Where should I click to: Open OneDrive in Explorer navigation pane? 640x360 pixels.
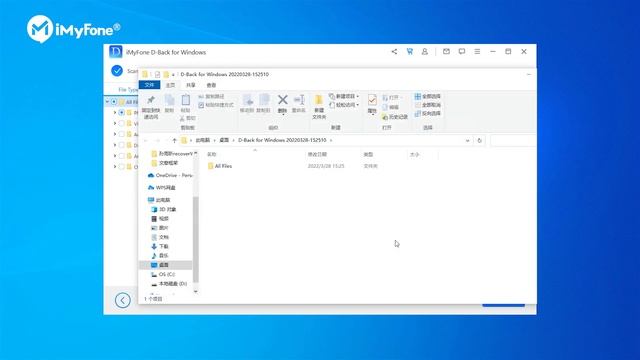pos(170,176)
